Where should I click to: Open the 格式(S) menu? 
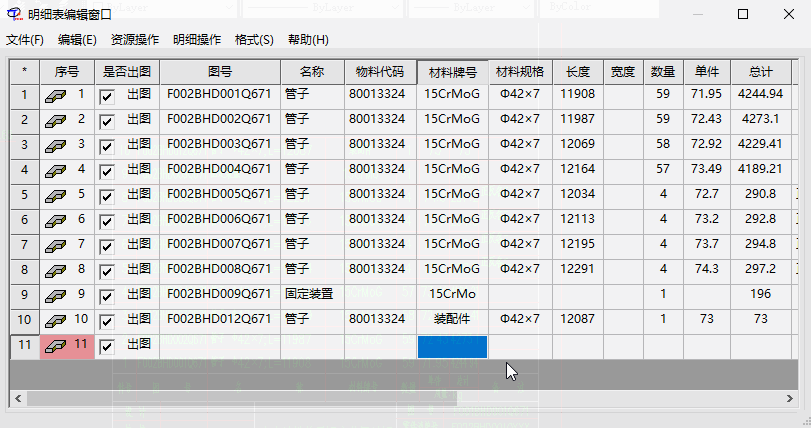[254, 40]
